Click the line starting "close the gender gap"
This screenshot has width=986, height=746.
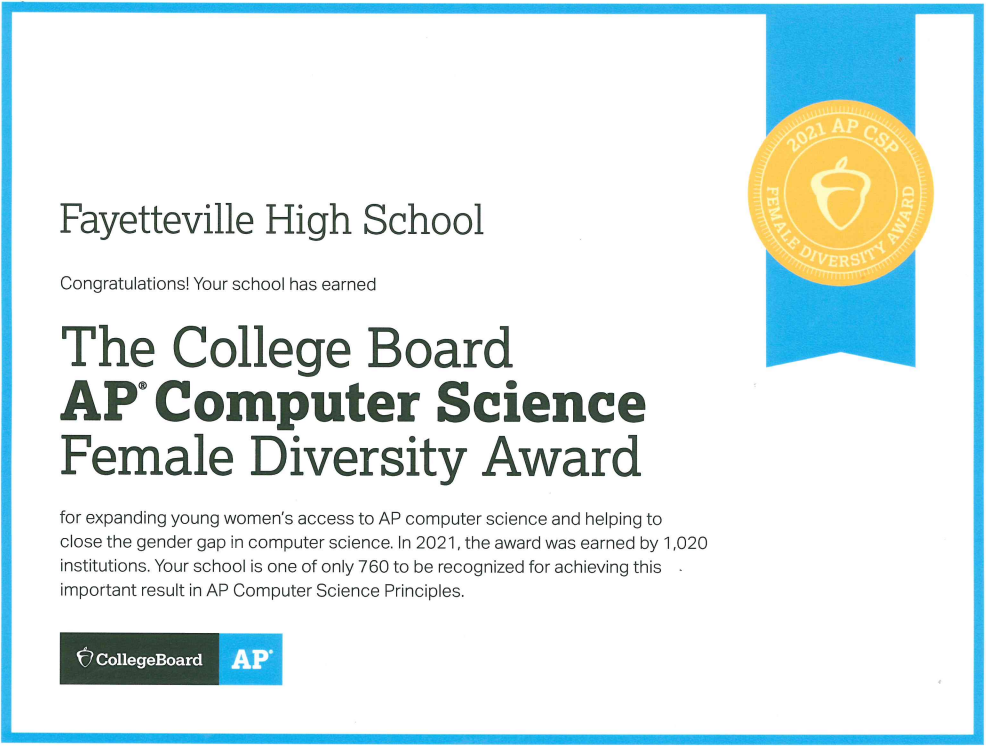(x=384, y=543)
